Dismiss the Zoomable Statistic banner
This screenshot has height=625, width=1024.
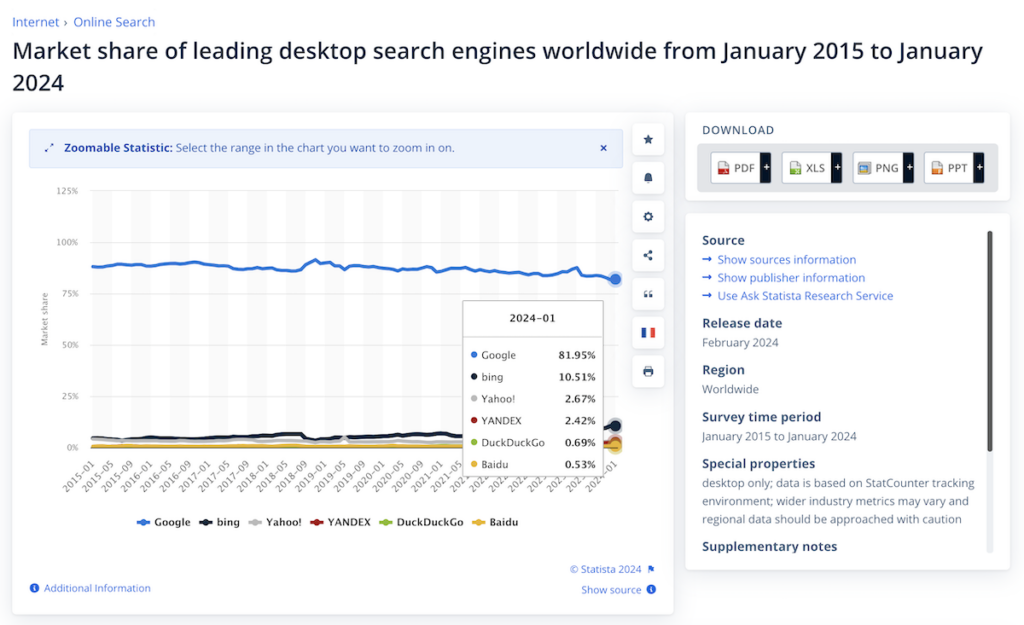[603, 148]
